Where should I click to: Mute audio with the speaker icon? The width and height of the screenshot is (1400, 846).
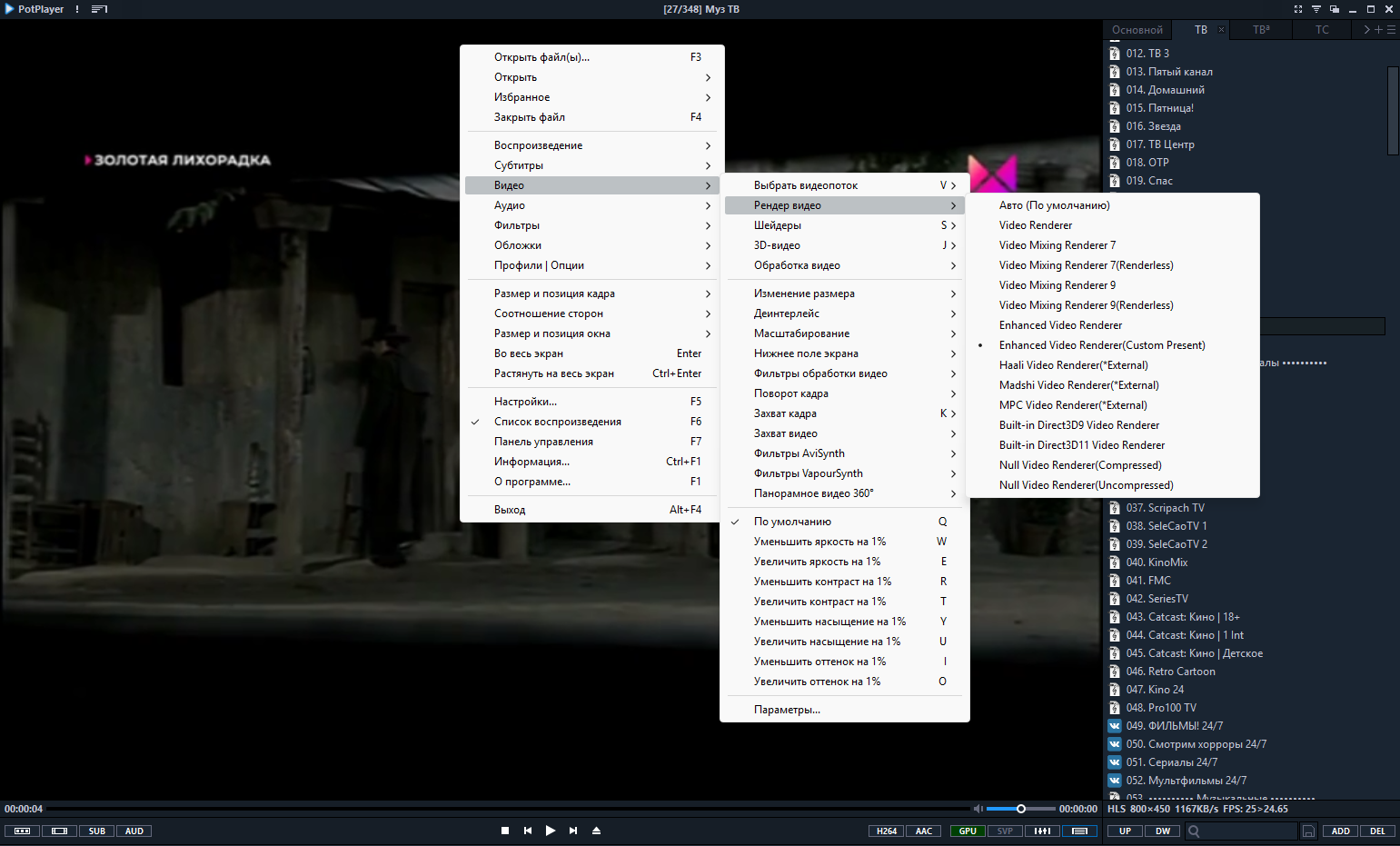point(978,809)
